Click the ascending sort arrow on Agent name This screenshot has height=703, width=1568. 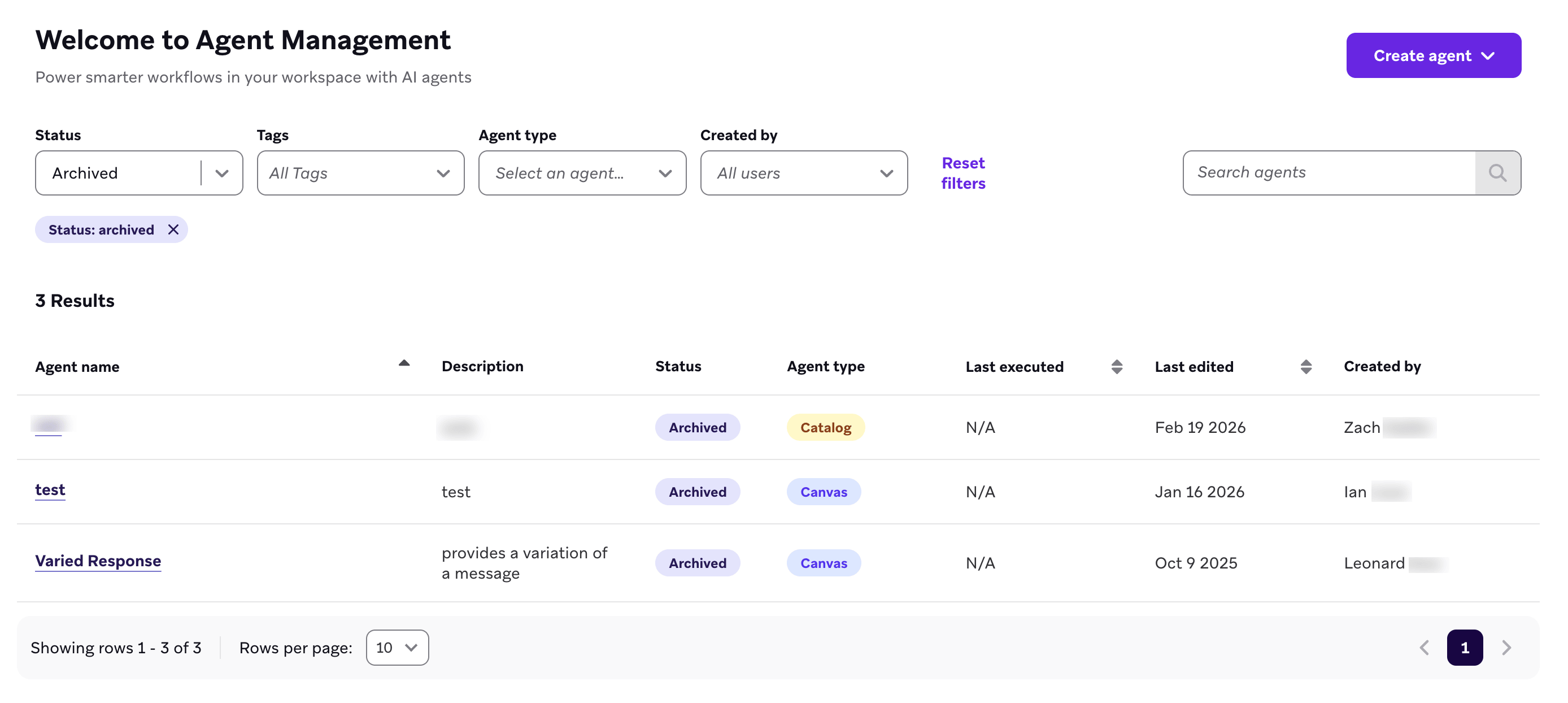click(403, 362)
